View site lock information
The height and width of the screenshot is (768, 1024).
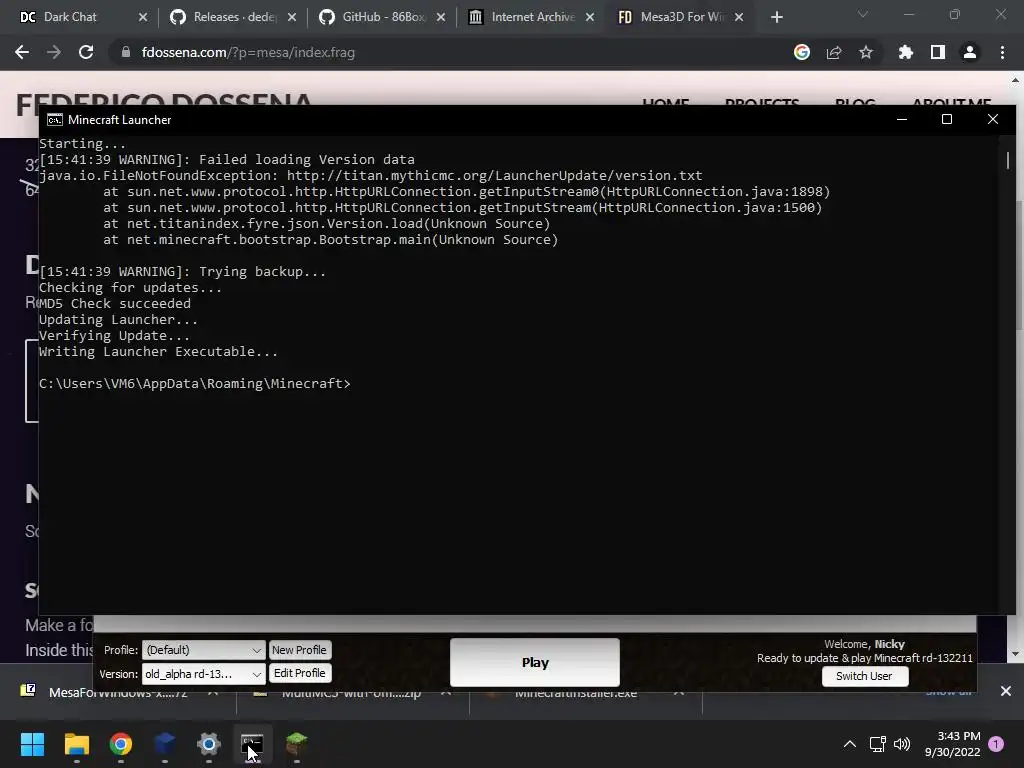(125, 52)
